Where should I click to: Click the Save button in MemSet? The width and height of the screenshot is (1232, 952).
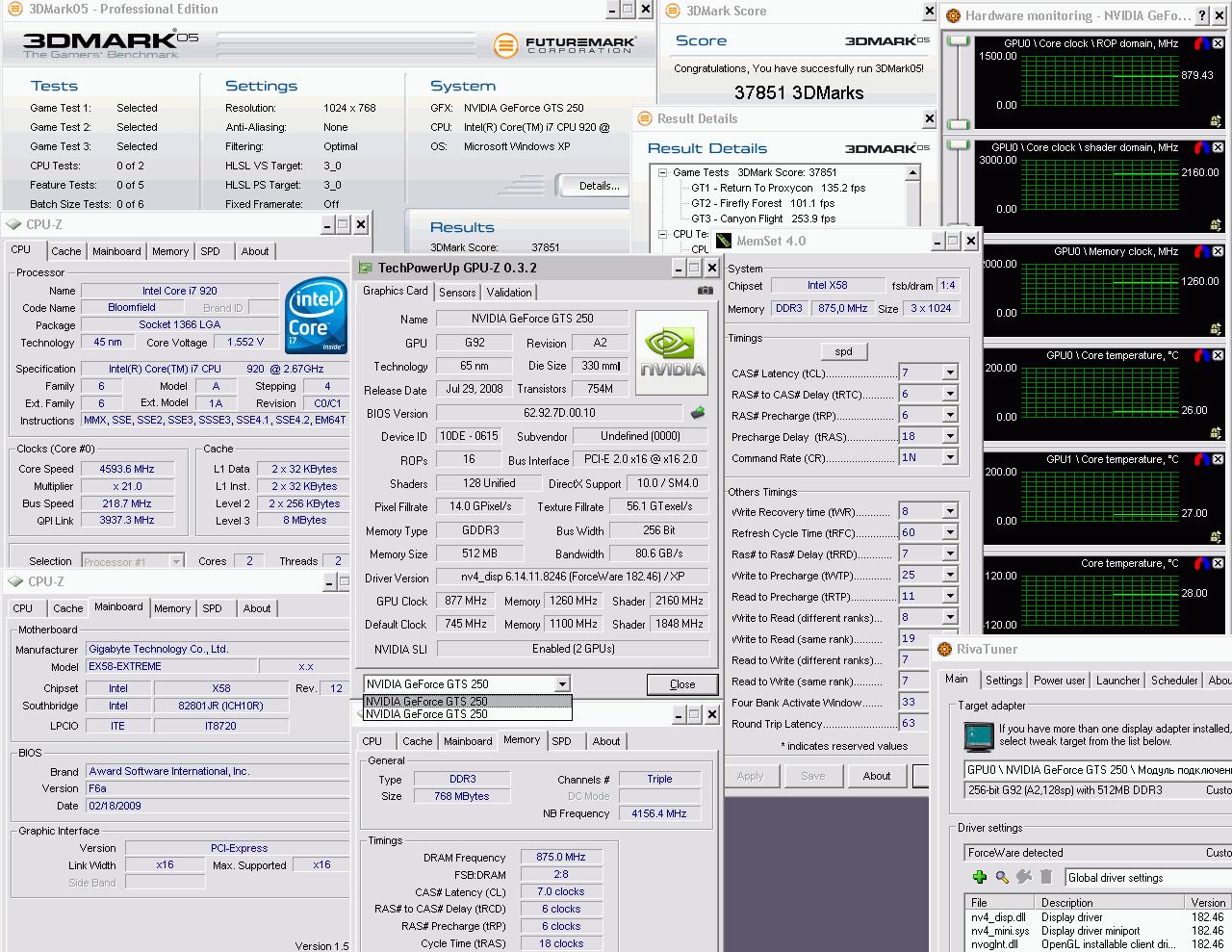point(812,776)
